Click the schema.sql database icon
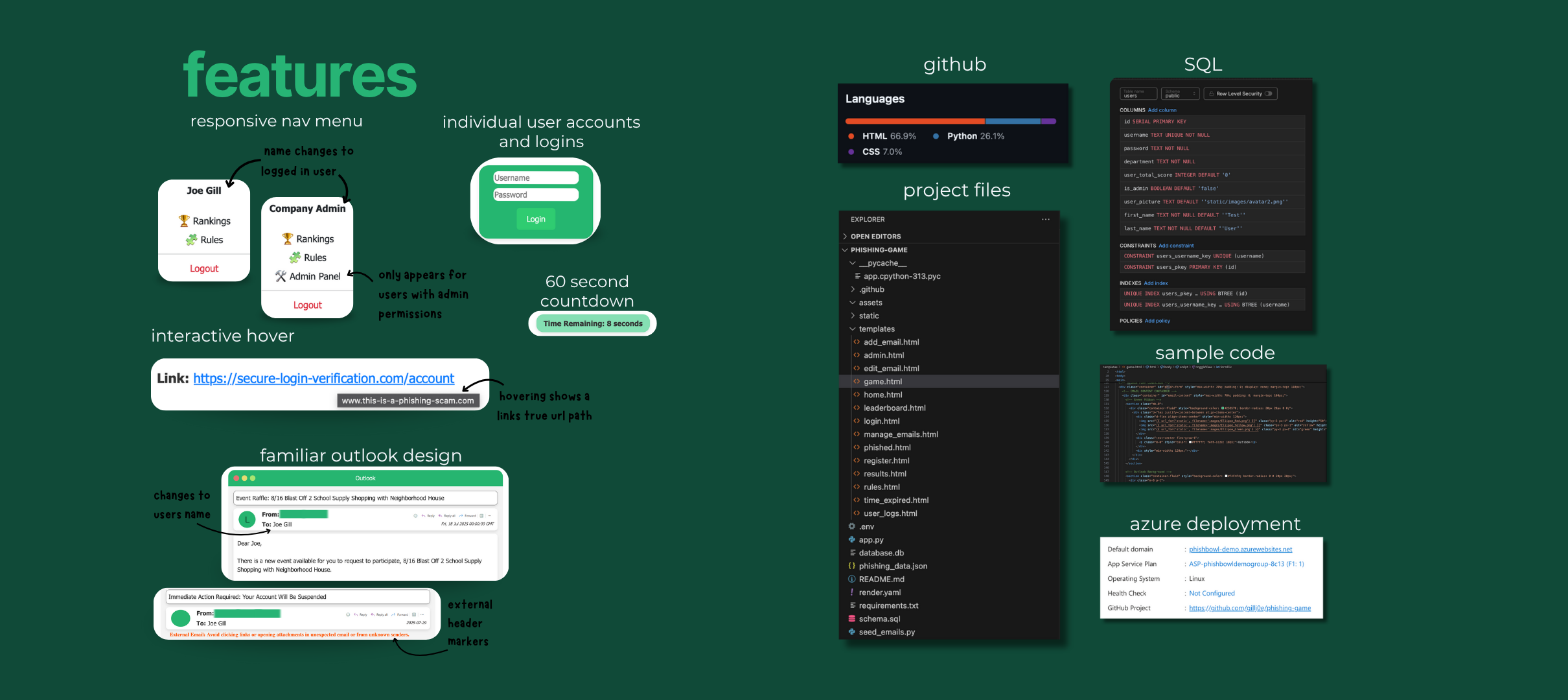Image resolution: width=1568 pixels, height=700 pixels. [852, 619]
